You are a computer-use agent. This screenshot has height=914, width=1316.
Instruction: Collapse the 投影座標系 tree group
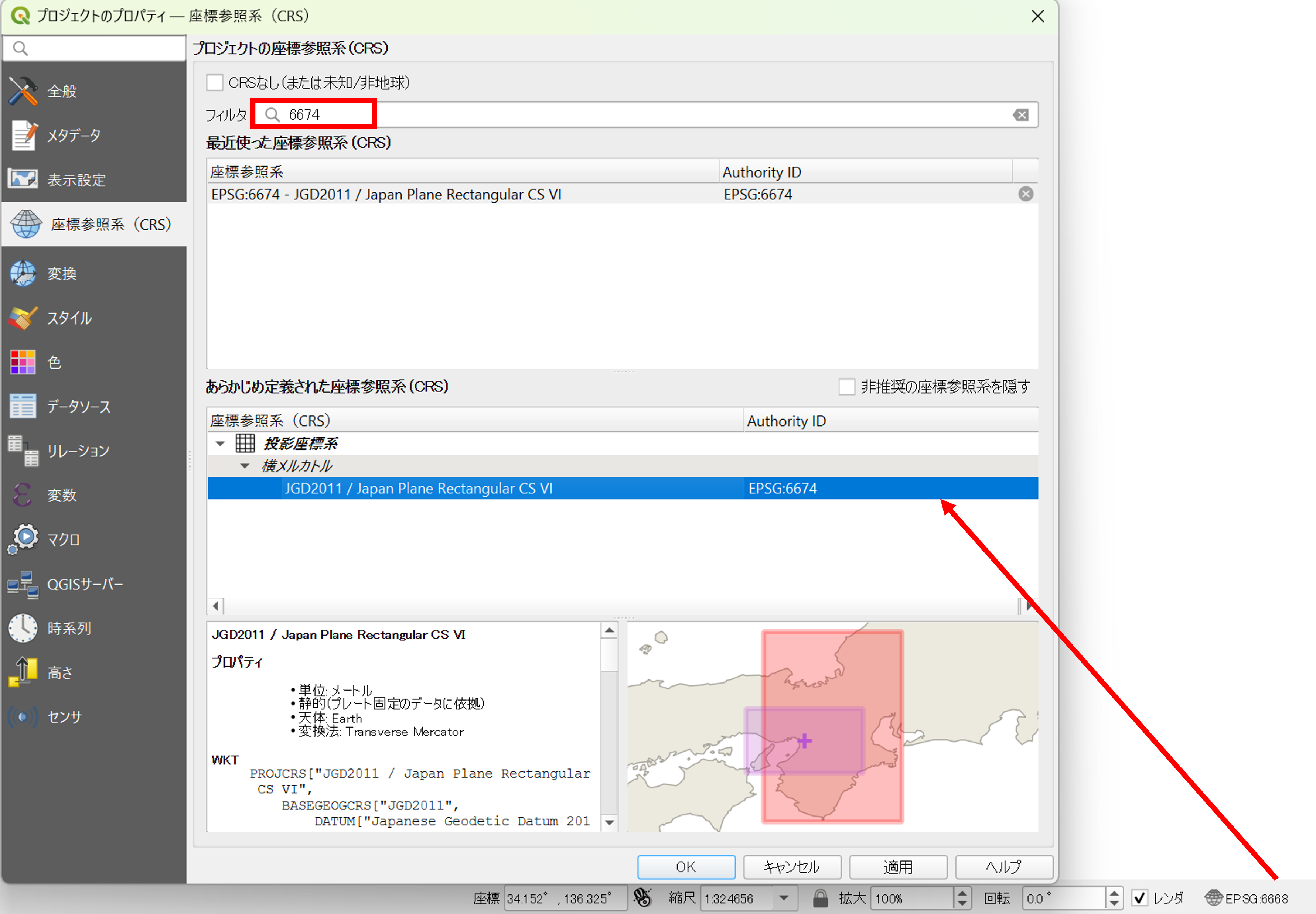click(x=220, y=443)
